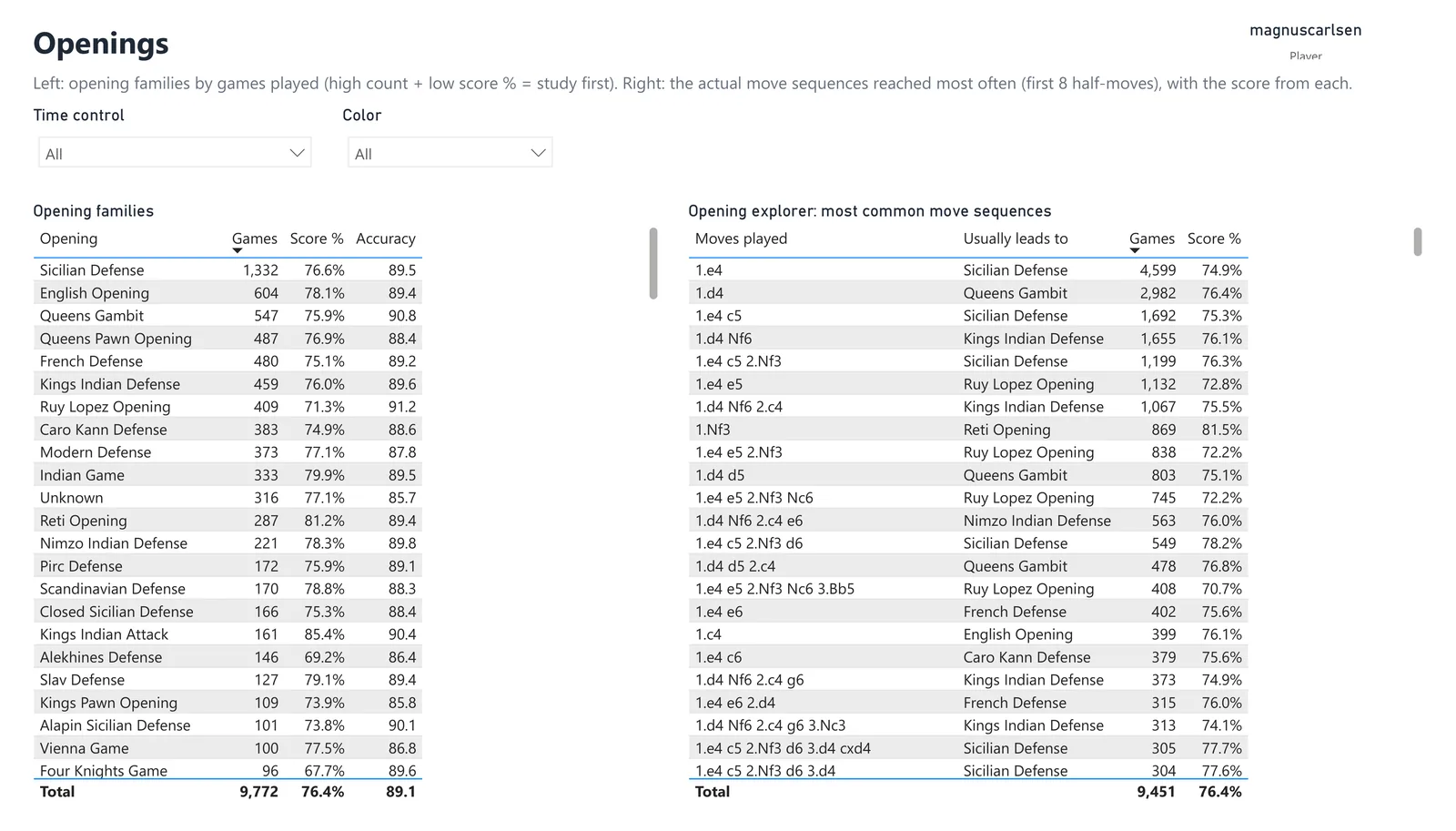Sort Opening families by Opening column header
The width and height of the screenshot is (1456, 831).
click(x=68, y=238)
